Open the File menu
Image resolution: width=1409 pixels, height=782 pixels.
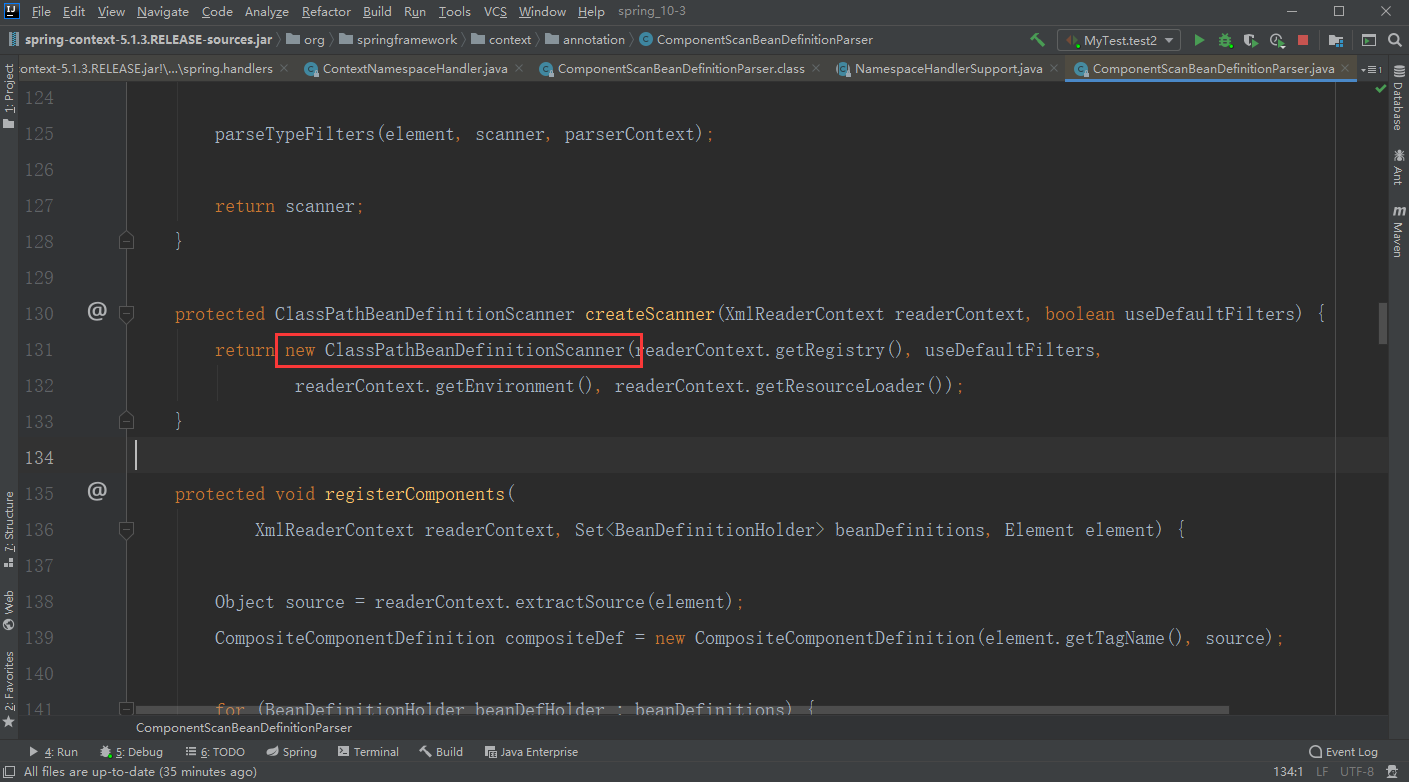[x=41, y=12]
